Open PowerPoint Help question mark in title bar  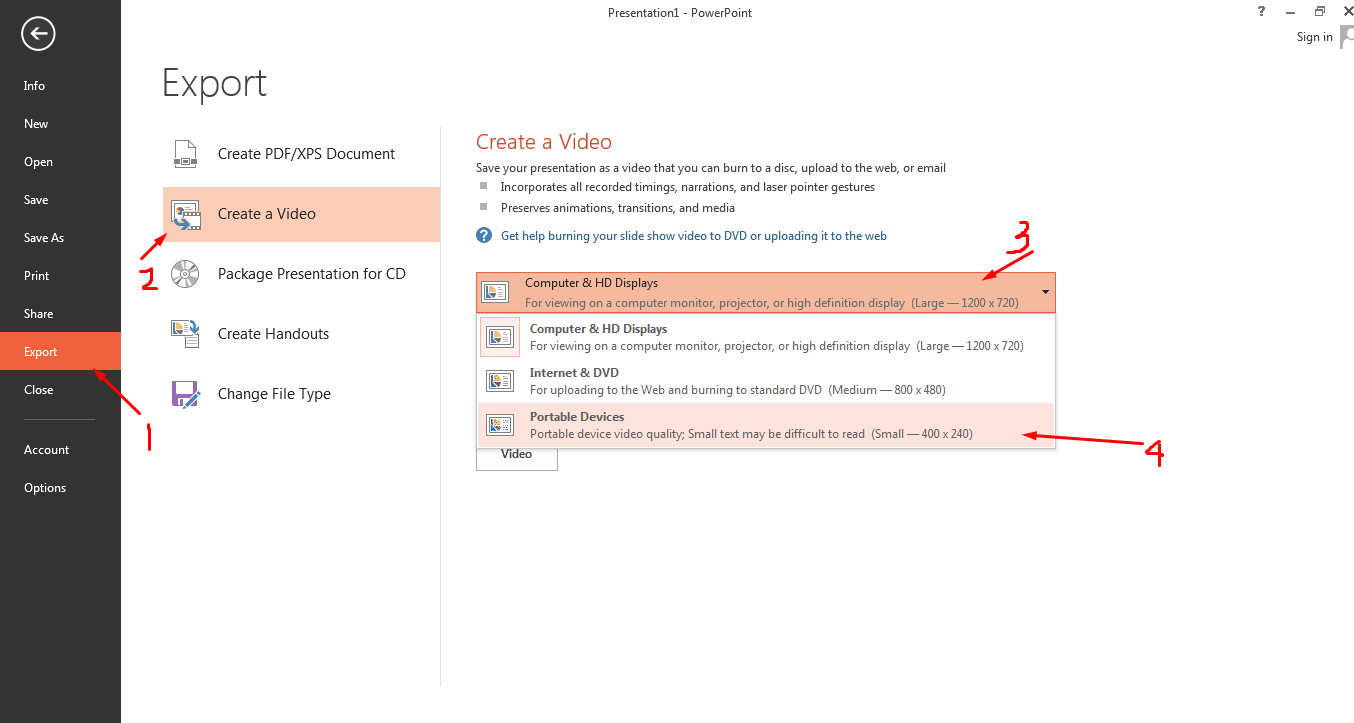pos(1260,12)
